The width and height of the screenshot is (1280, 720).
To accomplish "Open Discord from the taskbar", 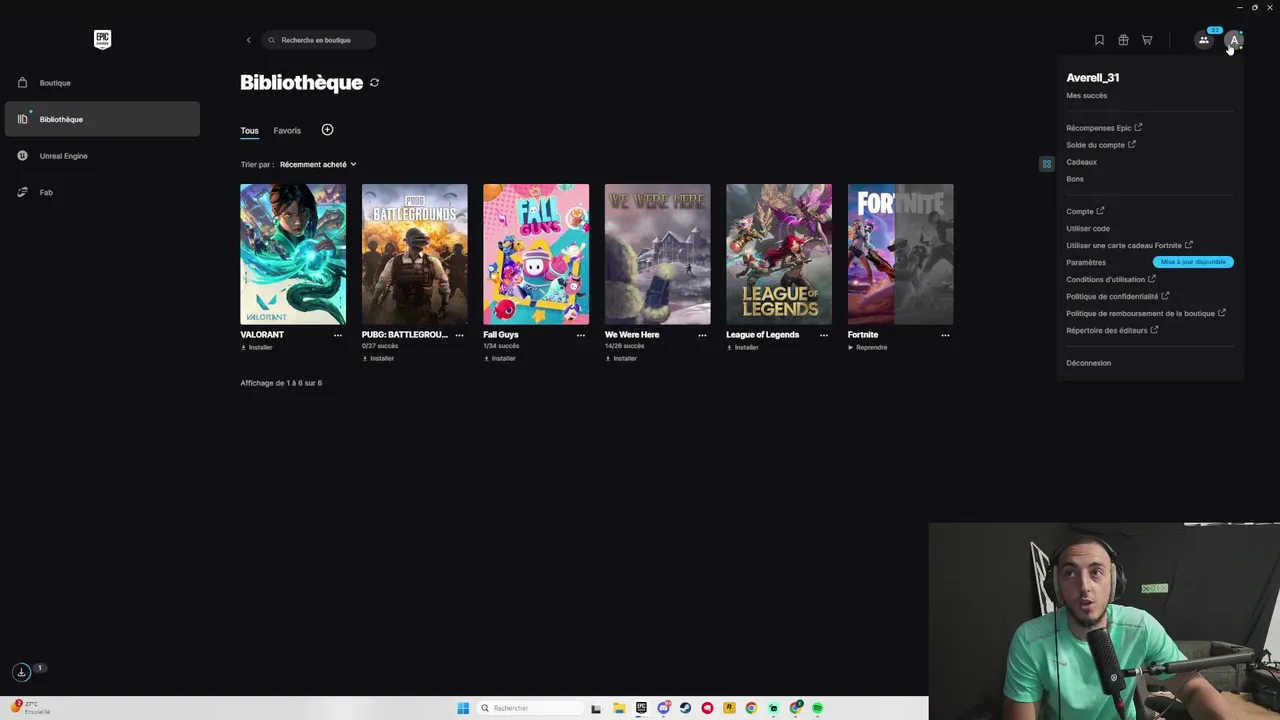I will [x=663, y=708].
